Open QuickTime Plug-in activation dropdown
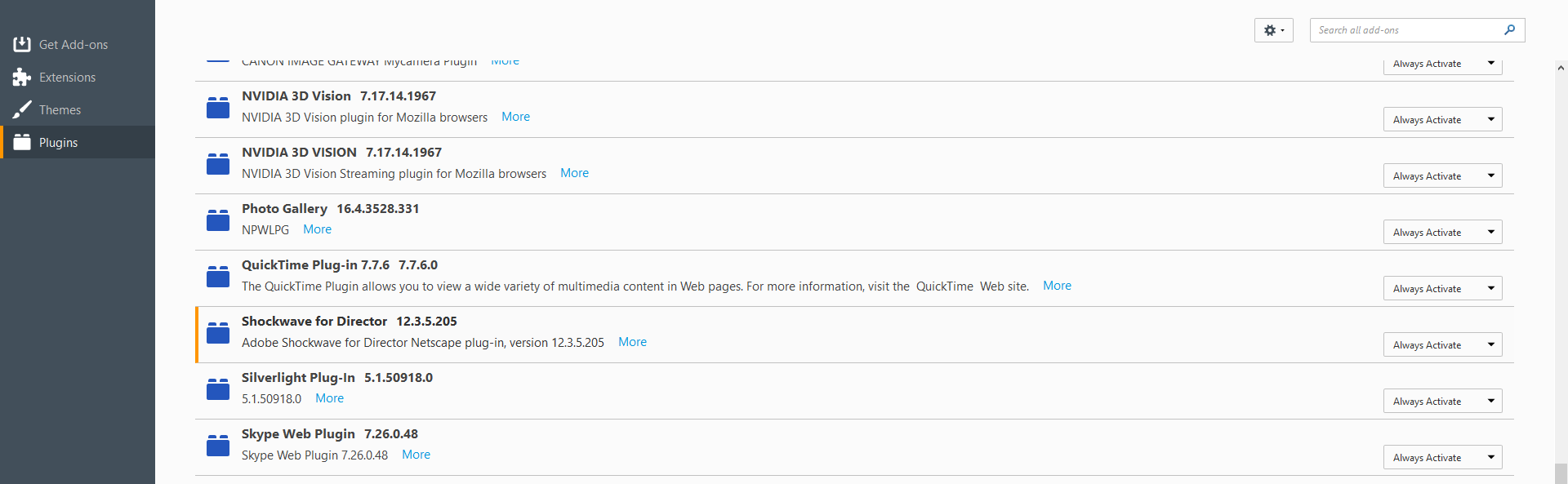Image resolution: width=1568 pixels, height=484 pixels. [x=1442, y=289]
